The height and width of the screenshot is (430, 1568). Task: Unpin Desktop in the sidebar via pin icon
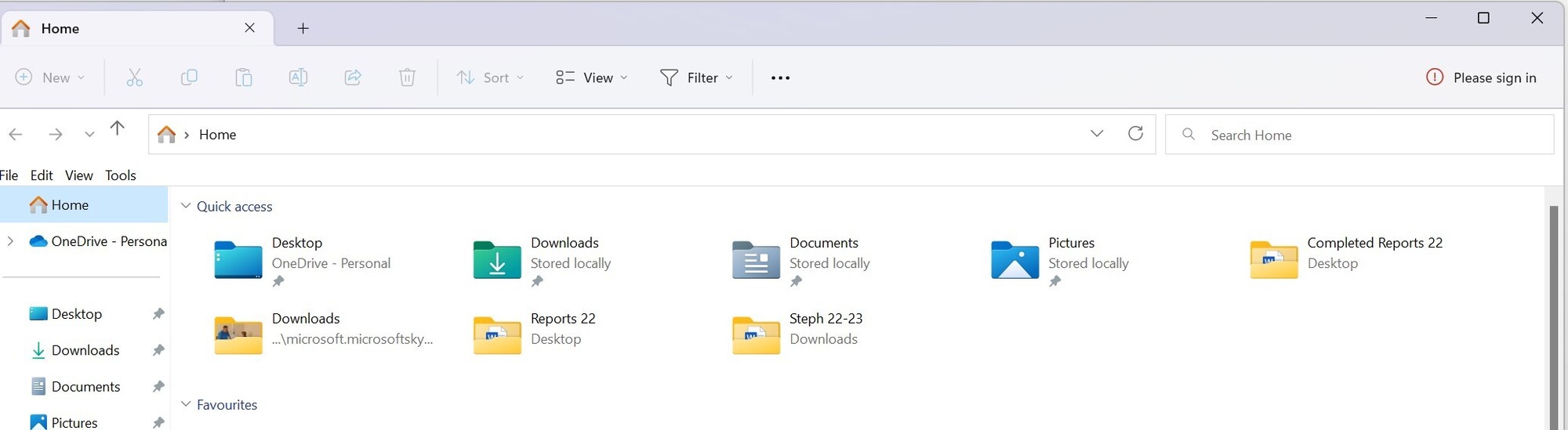click(x=158, y=313)
